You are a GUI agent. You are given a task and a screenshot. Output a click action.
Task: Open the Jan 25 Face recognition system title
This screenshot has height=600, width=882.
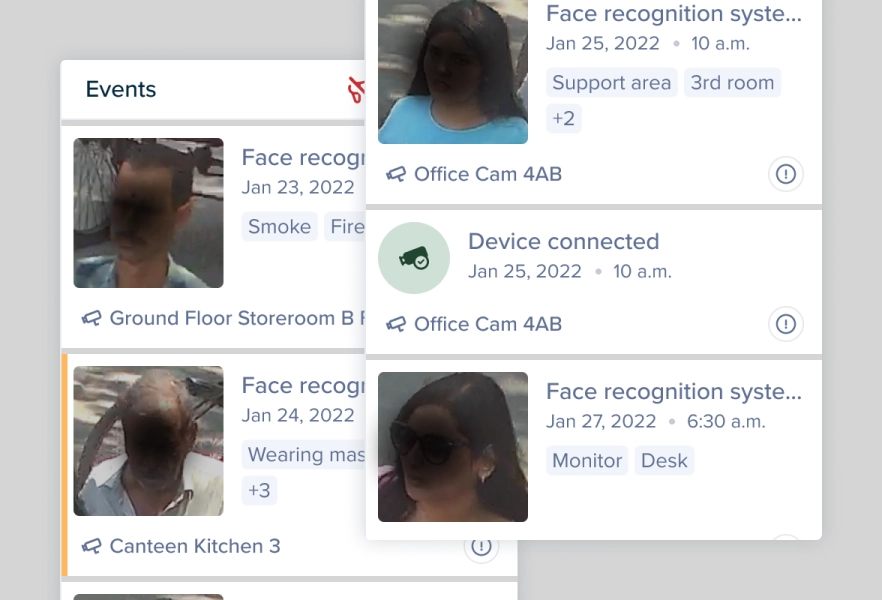(x=674, y=13)
